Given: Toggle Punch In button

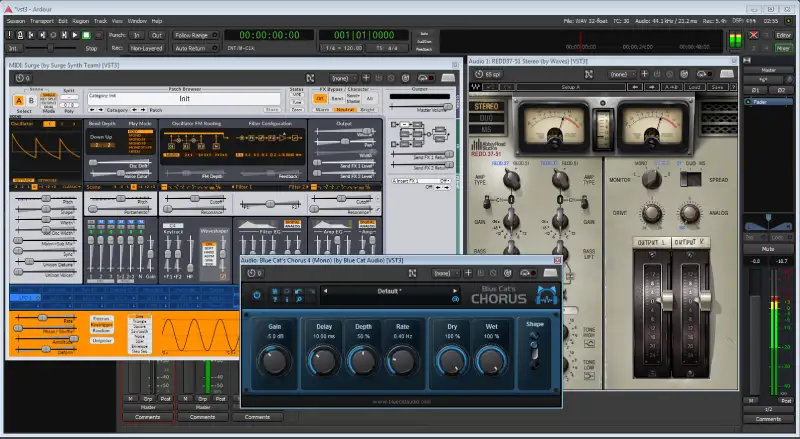Looking at the screenshot, I should coord(136,35).
